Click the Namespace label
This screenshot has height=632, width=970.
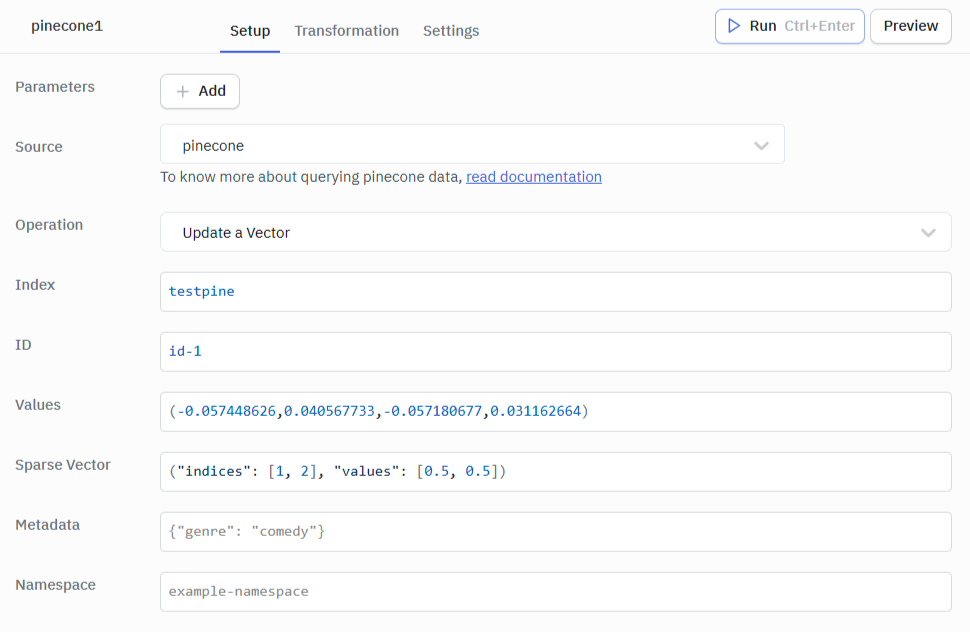[x=56, y=585]
